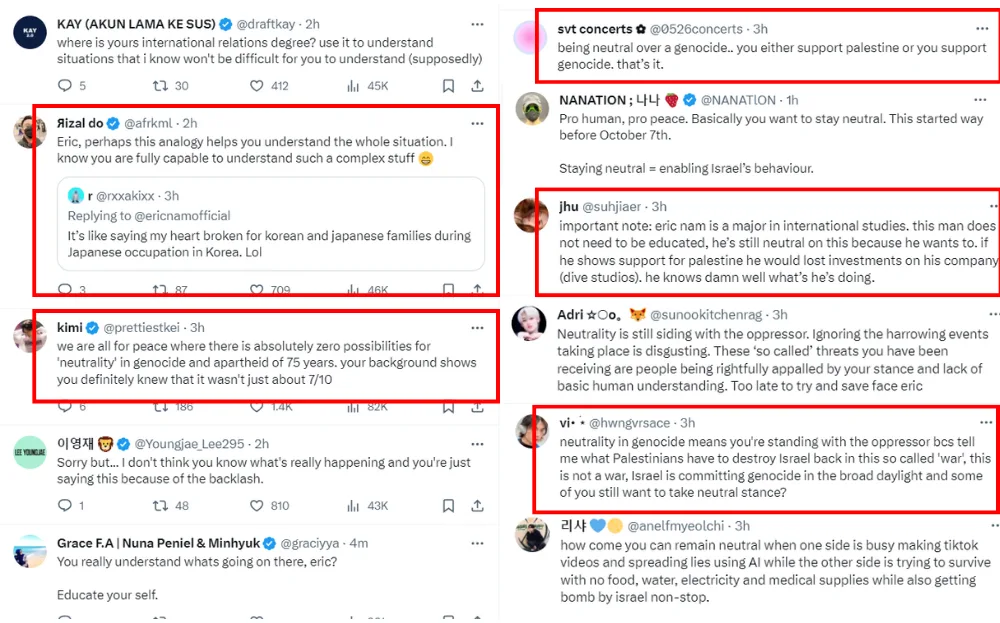This screenshot has height=623, width=1000.
Task: Open more options on kimi's tweet
Action: pyautogui.click(x=478, y=328)
